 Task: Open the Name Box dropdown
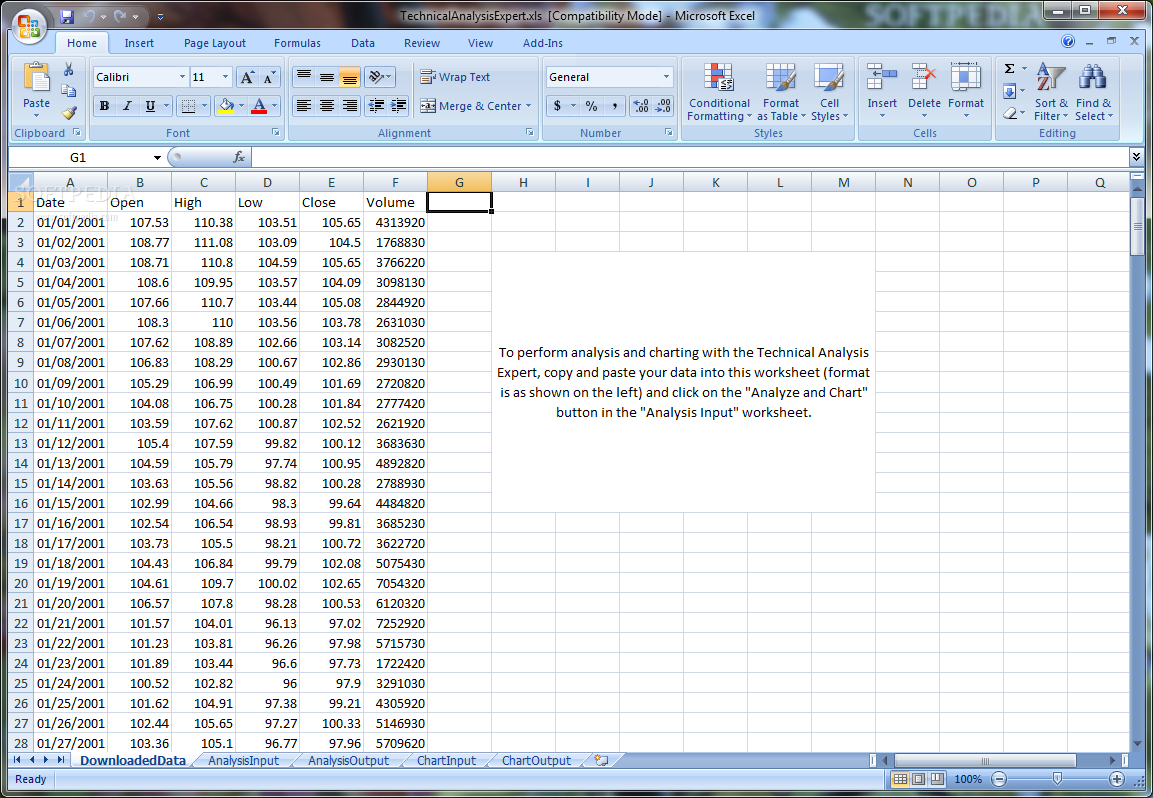157,157
